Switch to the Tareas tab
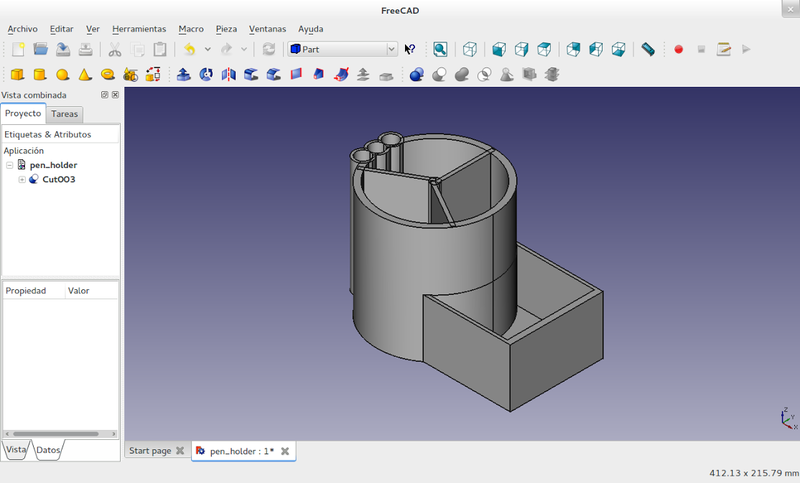This screenshot has height=483, width=800. 65,114
